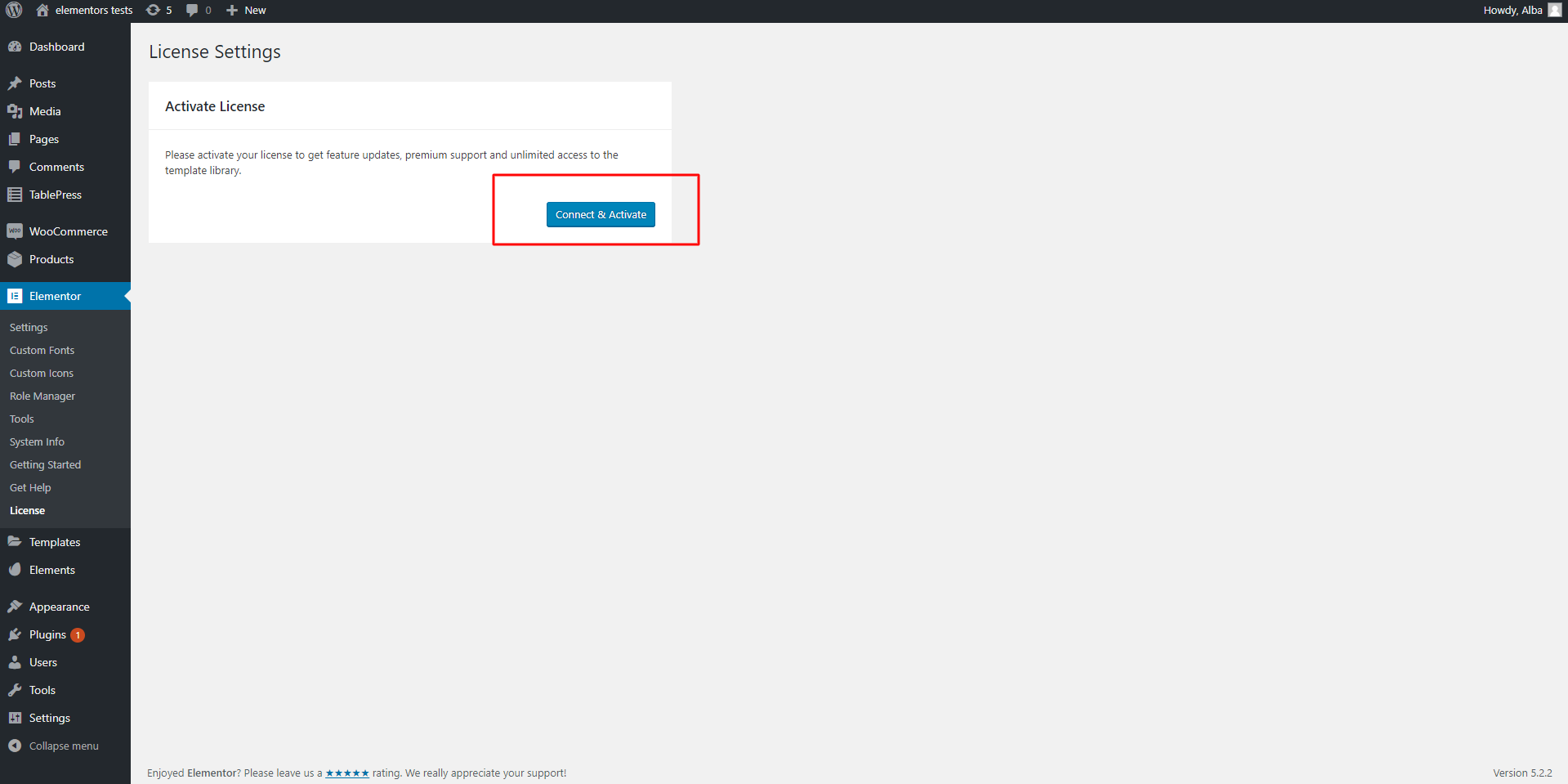Viewport: 1568px width, 784px height.
Task: Click the Collapse menu arrow icon
Action: [x=15, y=746]
